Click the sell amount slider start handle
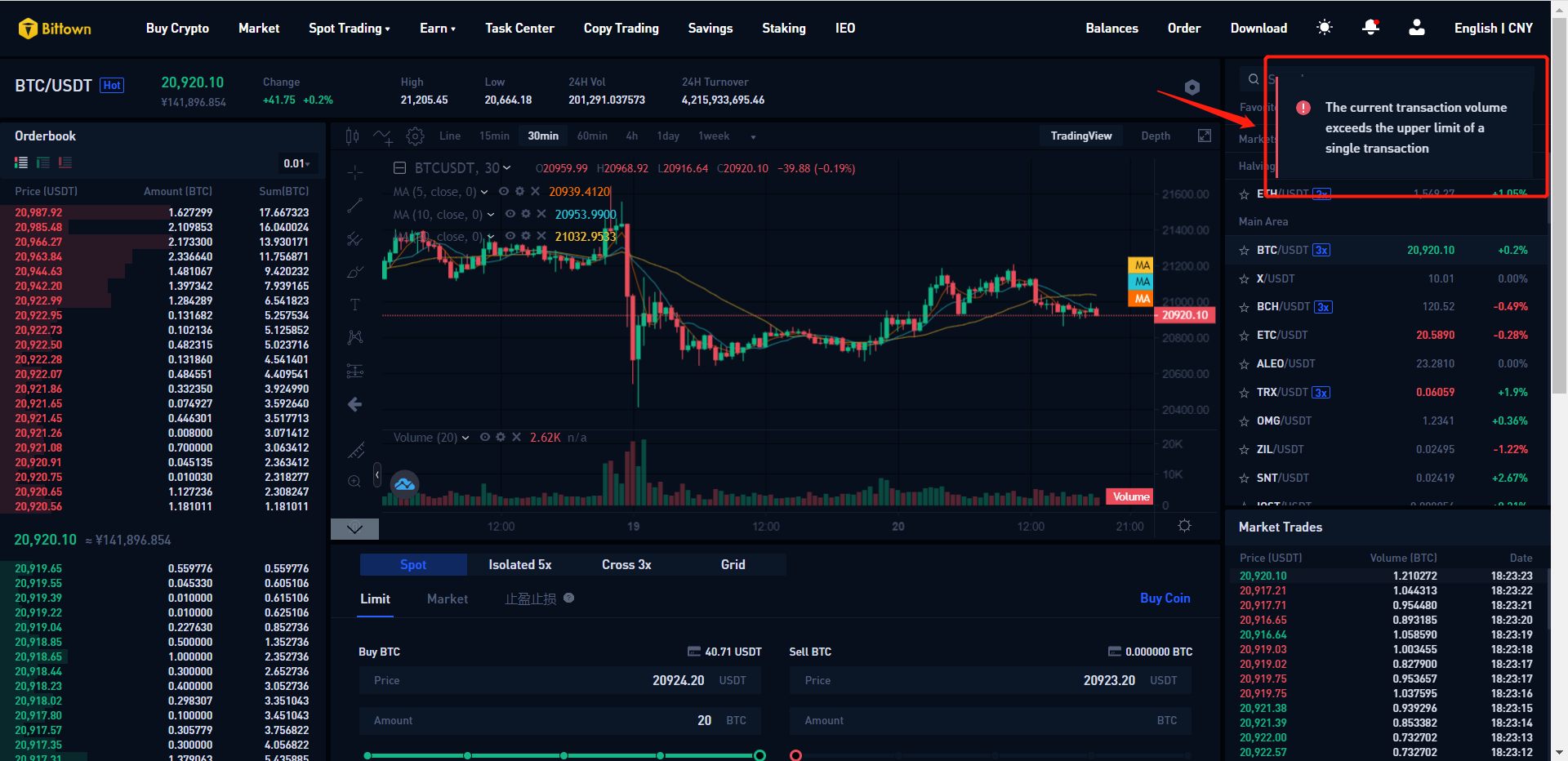 click(796, 755)
